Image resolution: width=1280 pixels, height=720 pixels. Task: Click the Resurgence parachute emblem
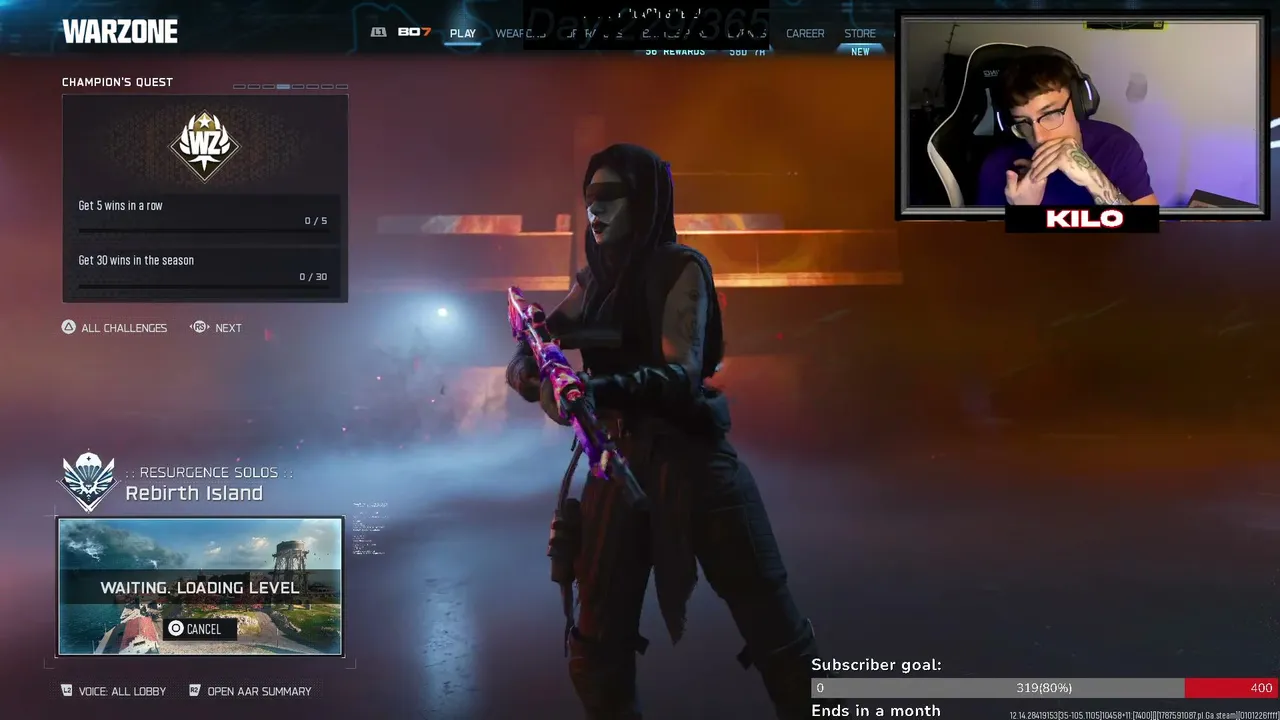tap(88, 481)
